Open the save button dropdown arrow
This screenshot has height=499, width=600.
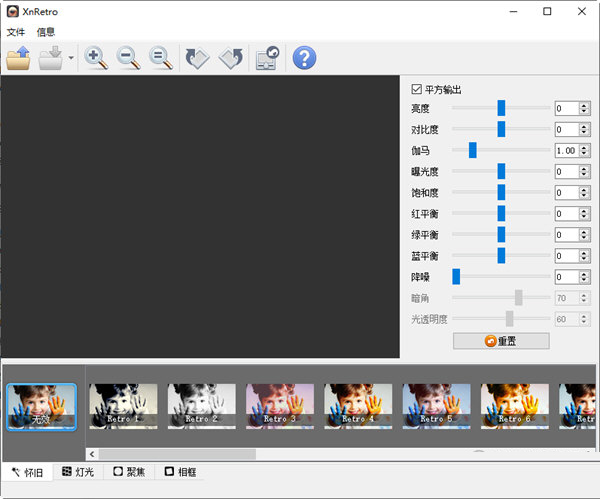tap(72, 59)
